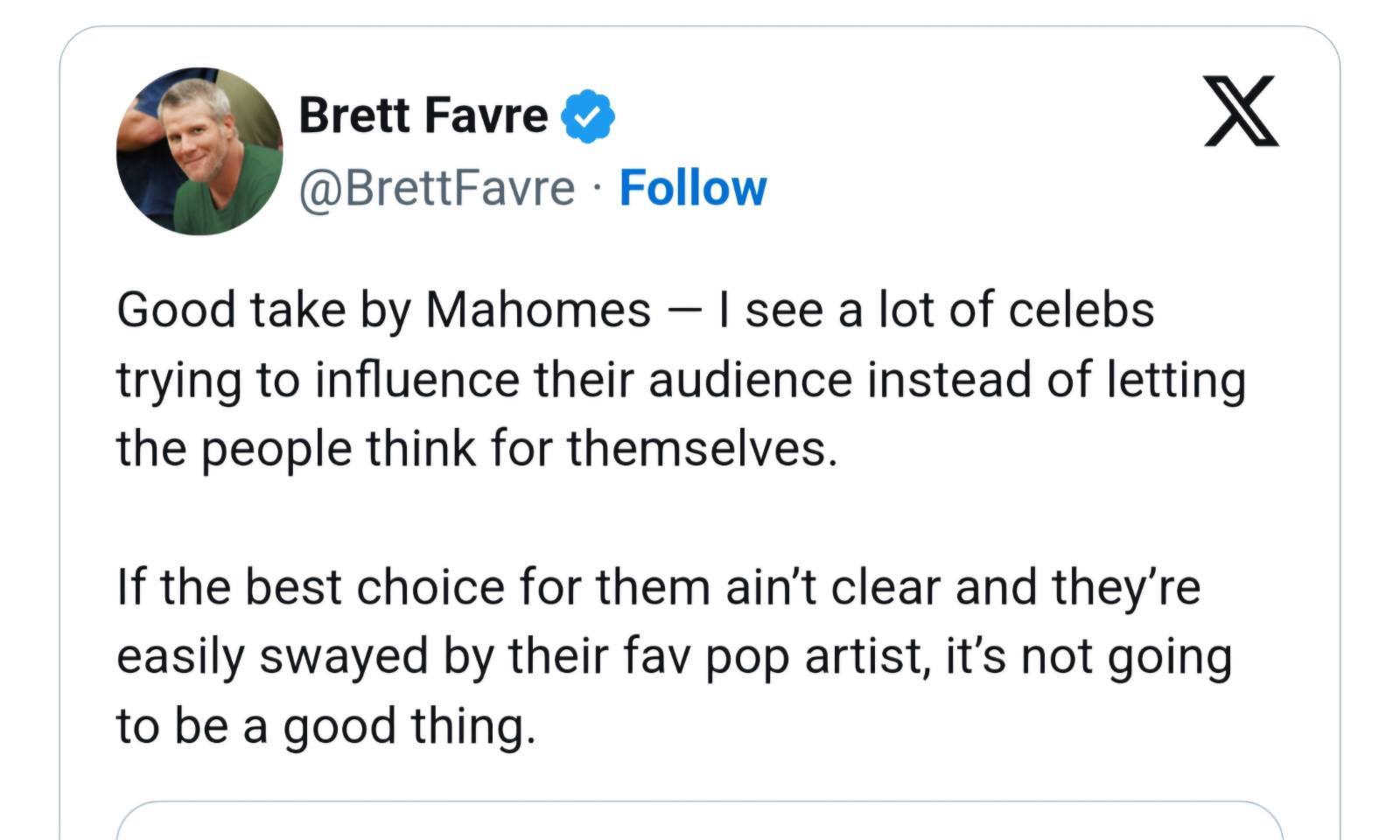Click the word 'clear' in second paragraph

coord(885,587)
